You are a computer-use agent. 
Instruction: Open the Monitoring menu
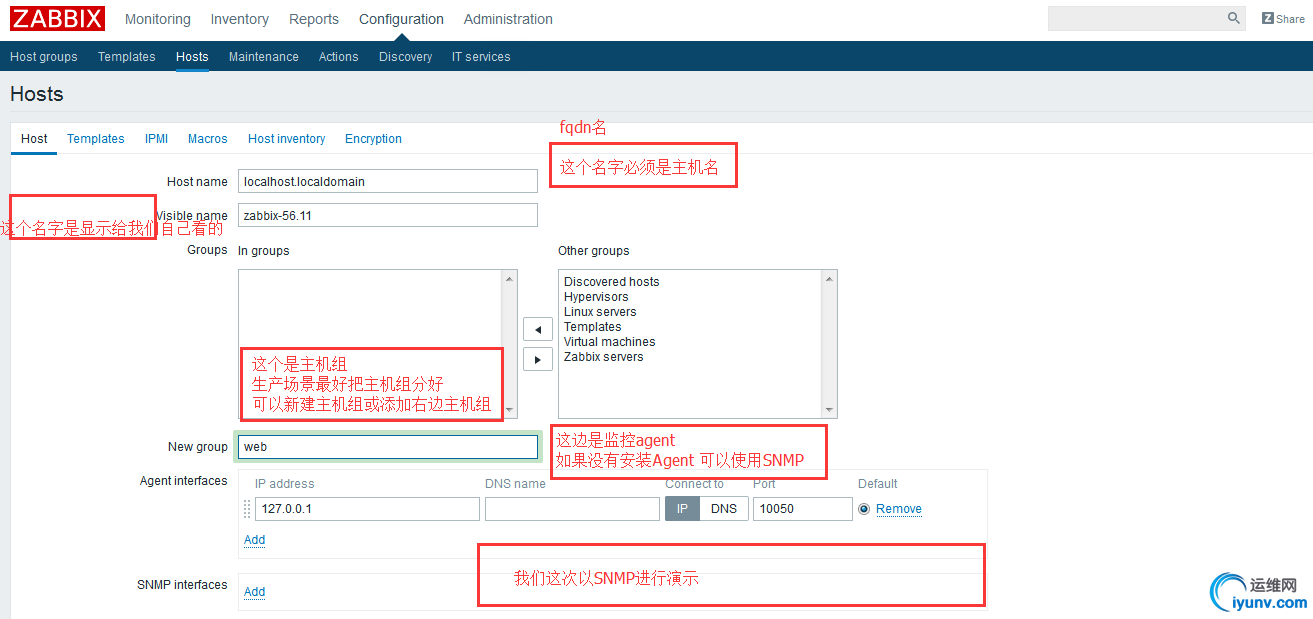click(x=158, y=19)
